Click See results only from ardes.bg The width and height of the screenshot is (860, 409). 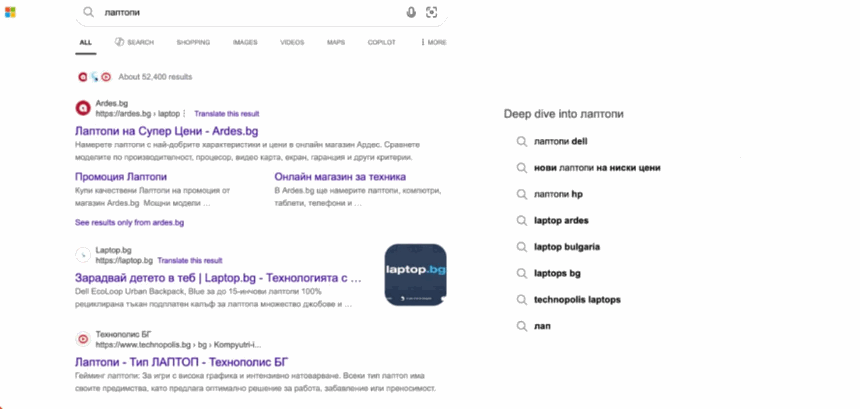(129, 223)
